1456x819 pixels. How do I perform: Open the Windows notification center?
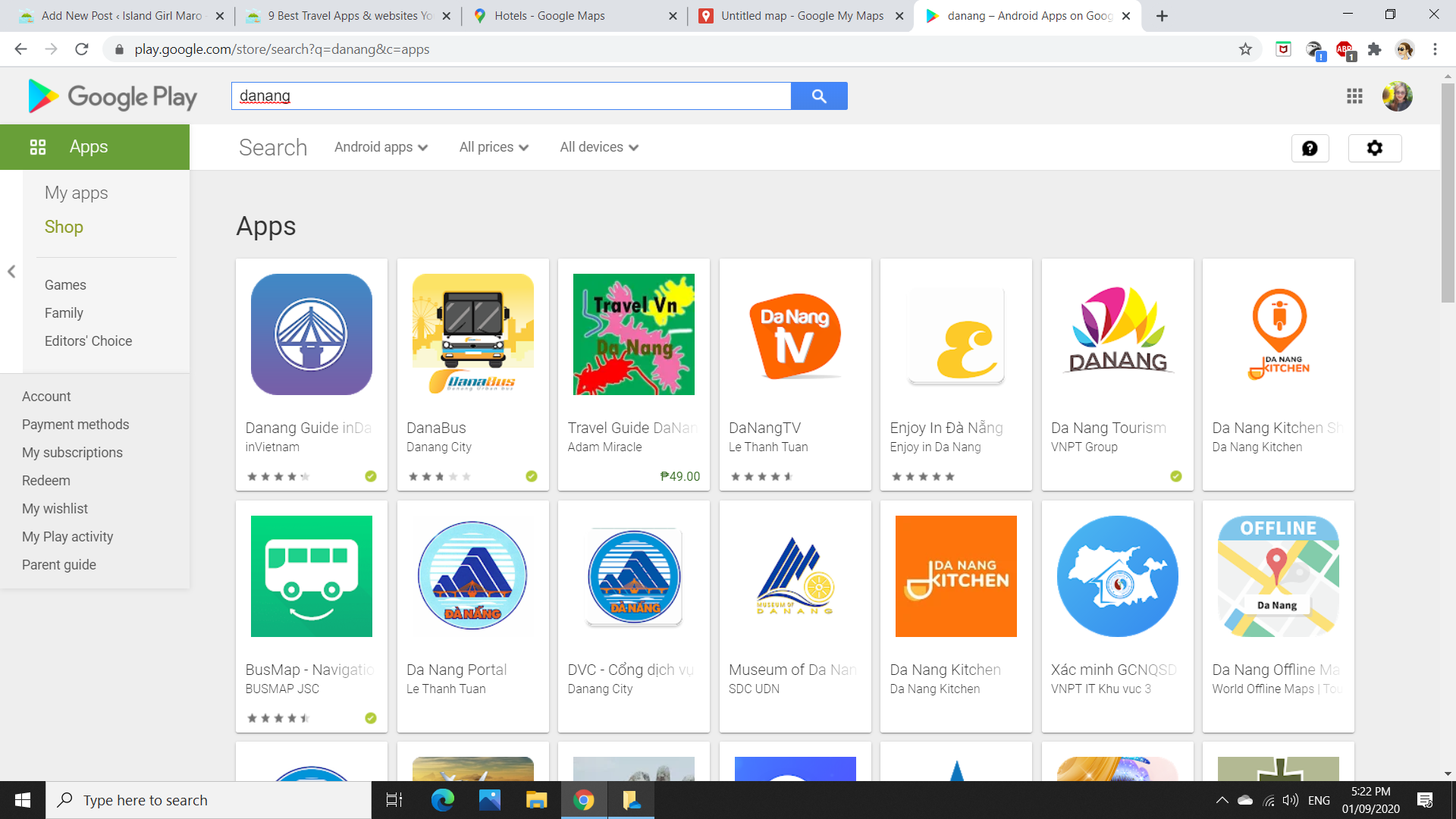tap(1425, 800)
